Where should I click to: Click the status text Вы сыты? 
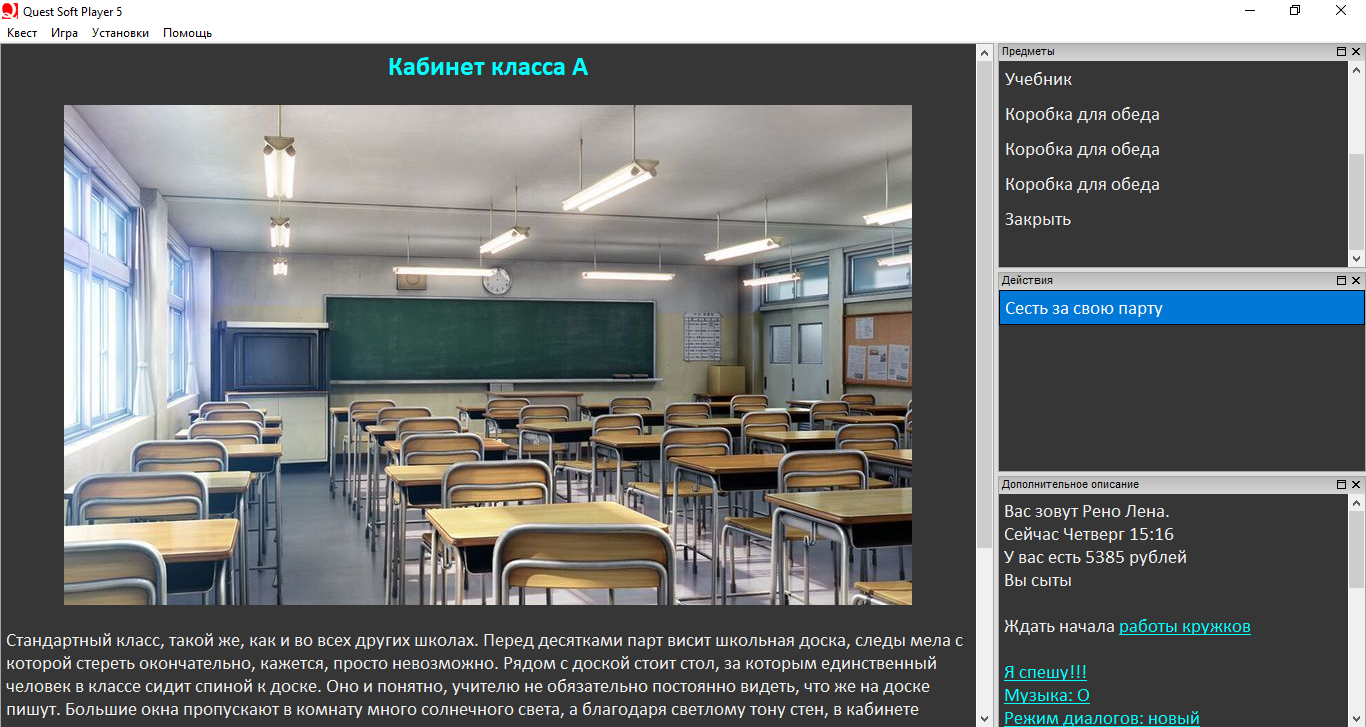1038,580
